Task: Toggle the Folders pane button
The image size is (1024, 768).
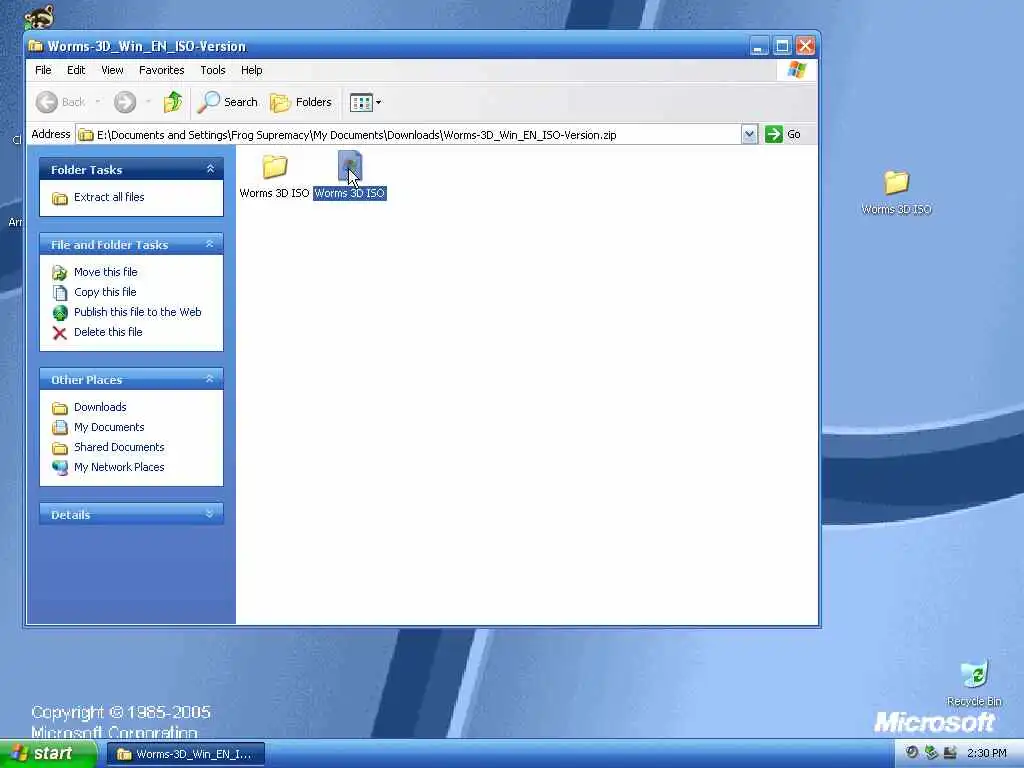Action: pyautogui.click(x=301, y=102)
